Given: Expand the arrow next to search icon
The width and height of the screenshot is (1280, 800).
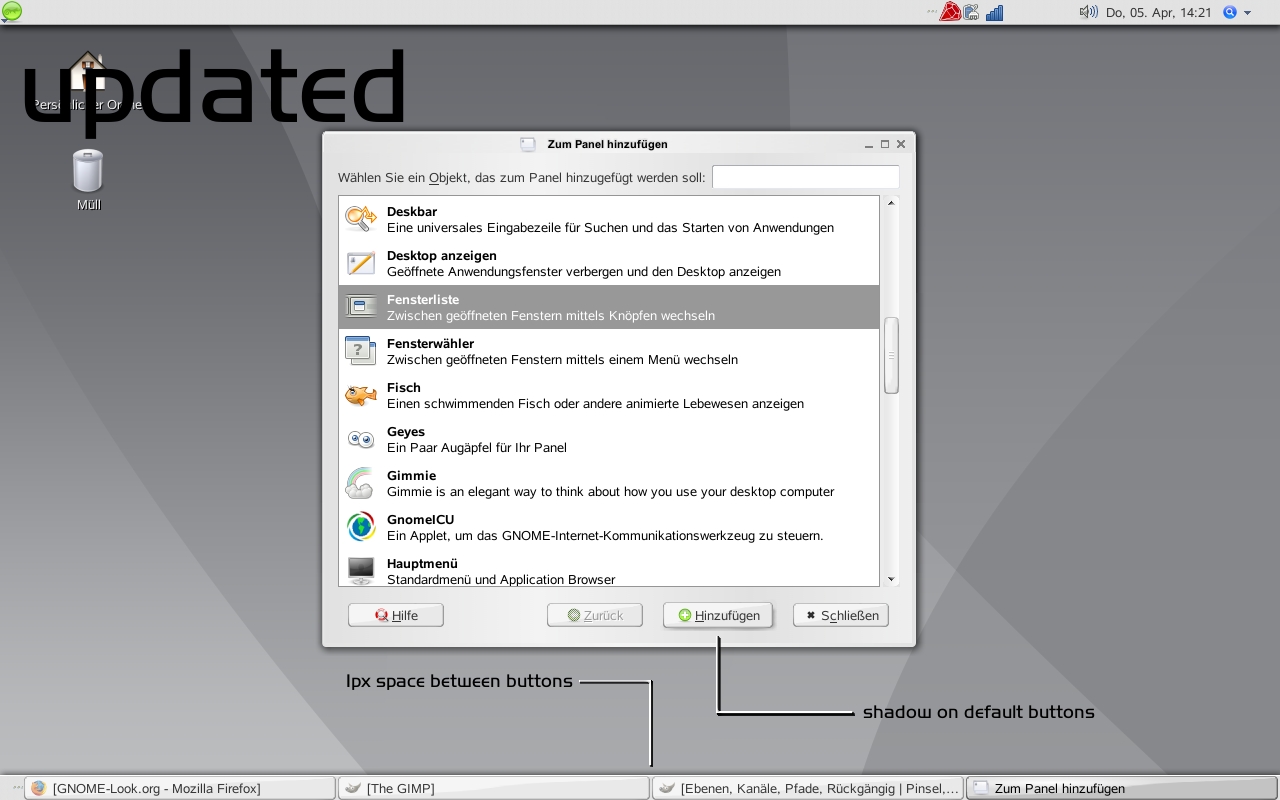Looking at the screenshot, I should (1247, 13).
